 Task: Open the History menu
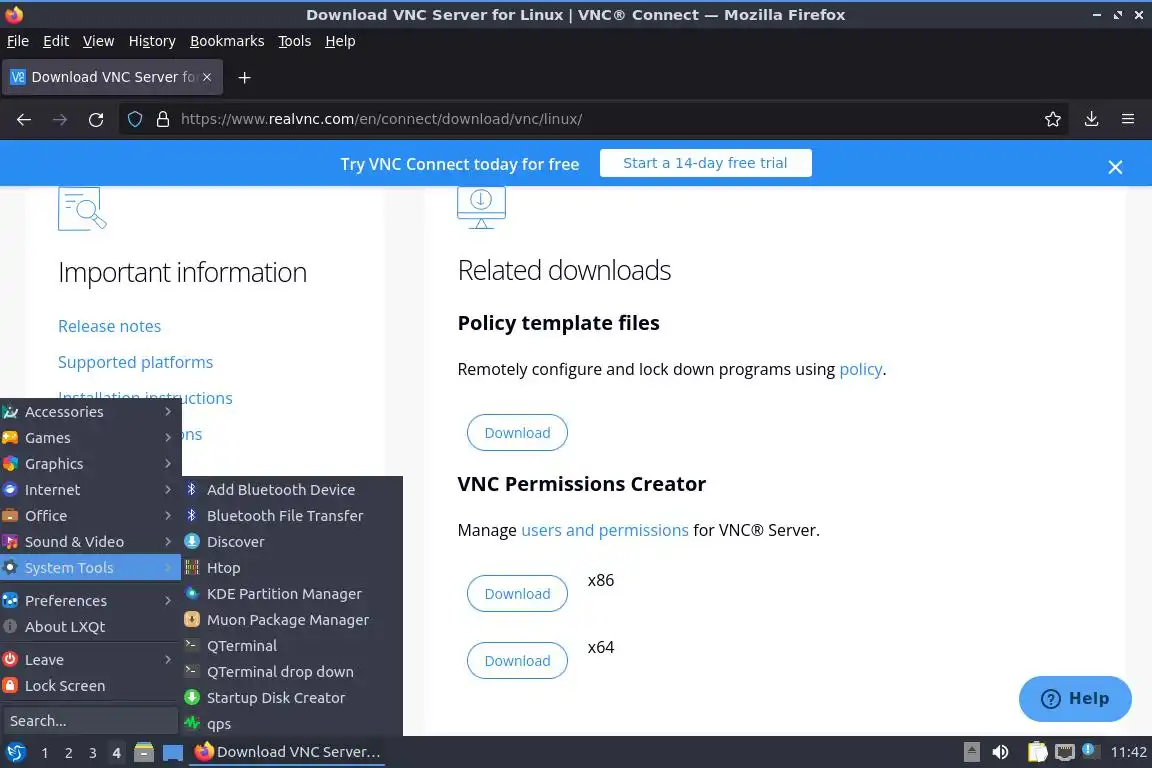coord(152,41)
